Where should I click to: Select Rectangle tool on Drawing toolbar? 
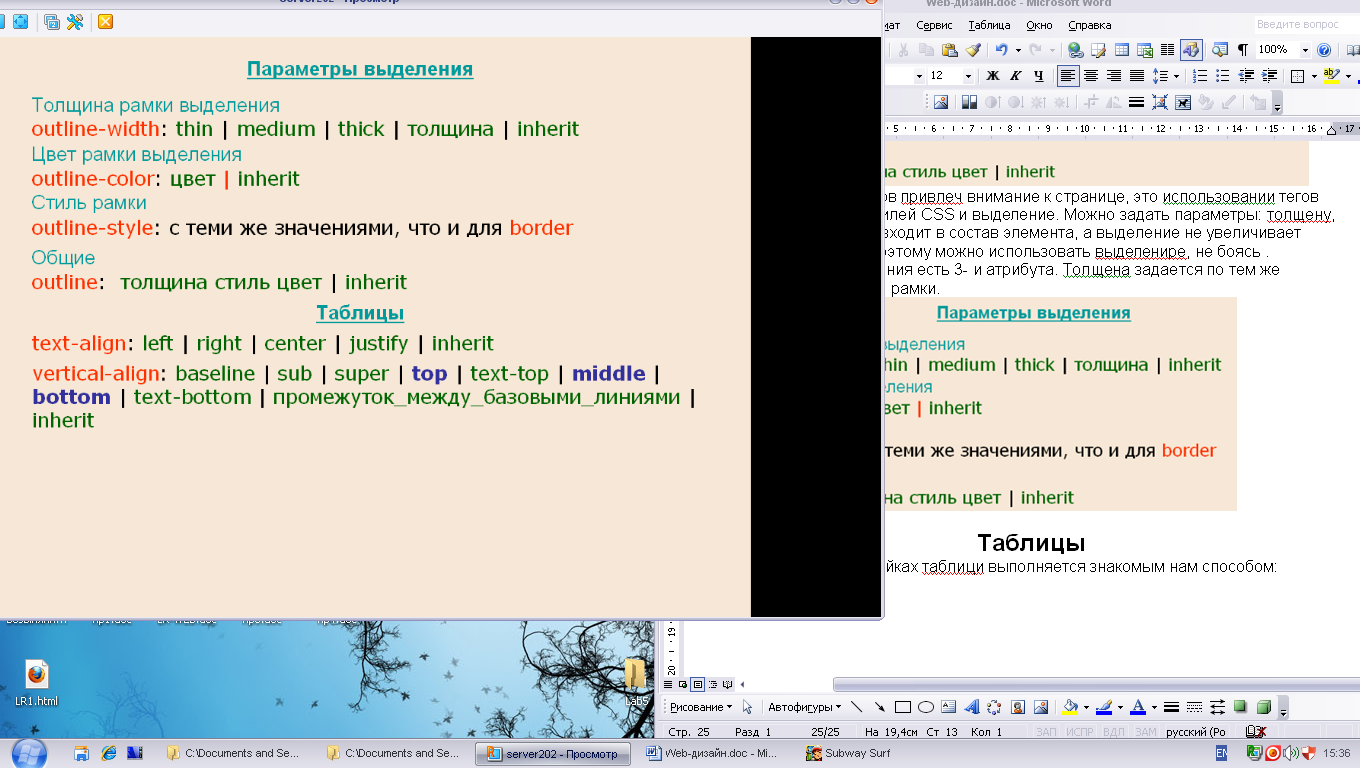tap(902, 707)
